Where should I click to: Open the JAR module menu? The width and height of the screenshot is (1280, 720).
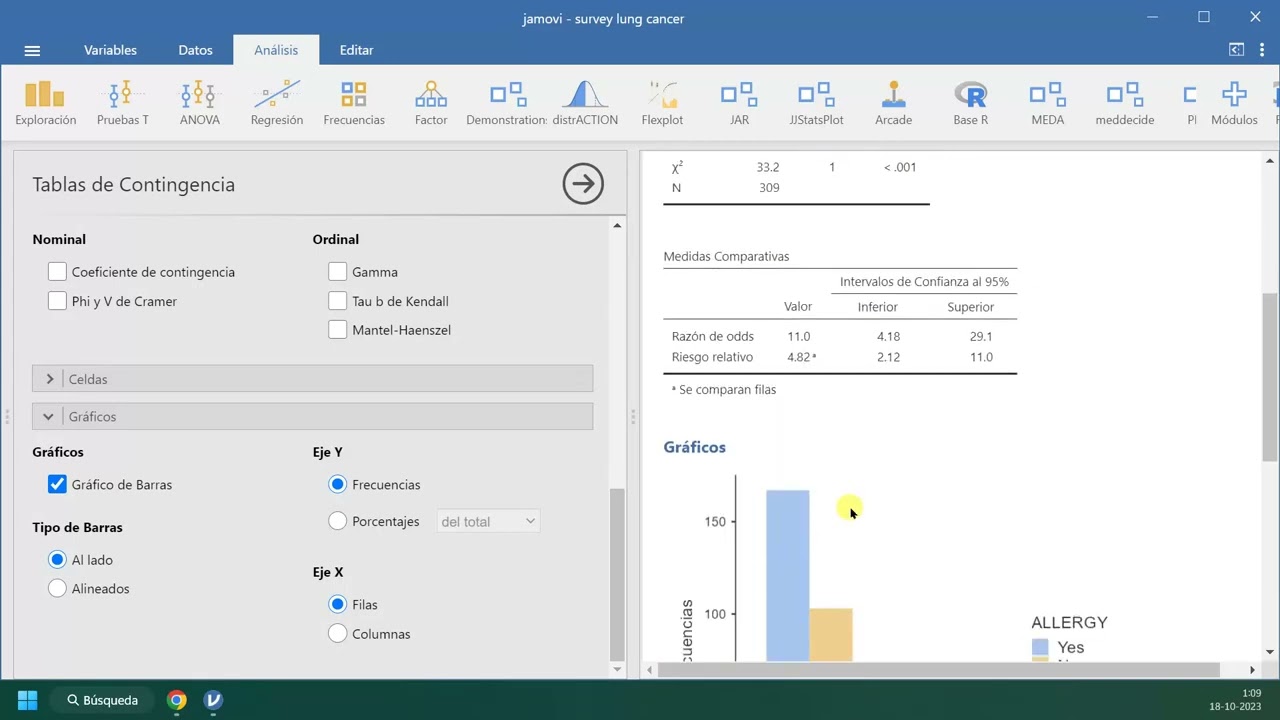point(739,104)
